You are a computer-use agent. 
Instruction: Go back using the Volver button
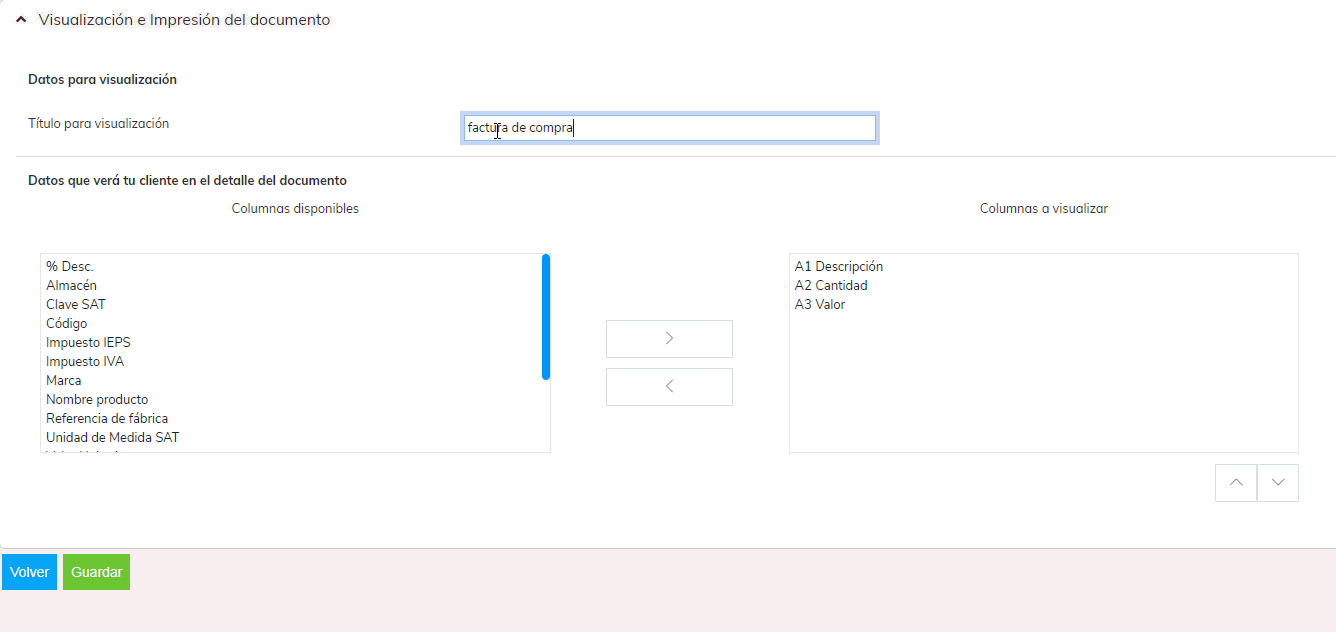[29, 572]
